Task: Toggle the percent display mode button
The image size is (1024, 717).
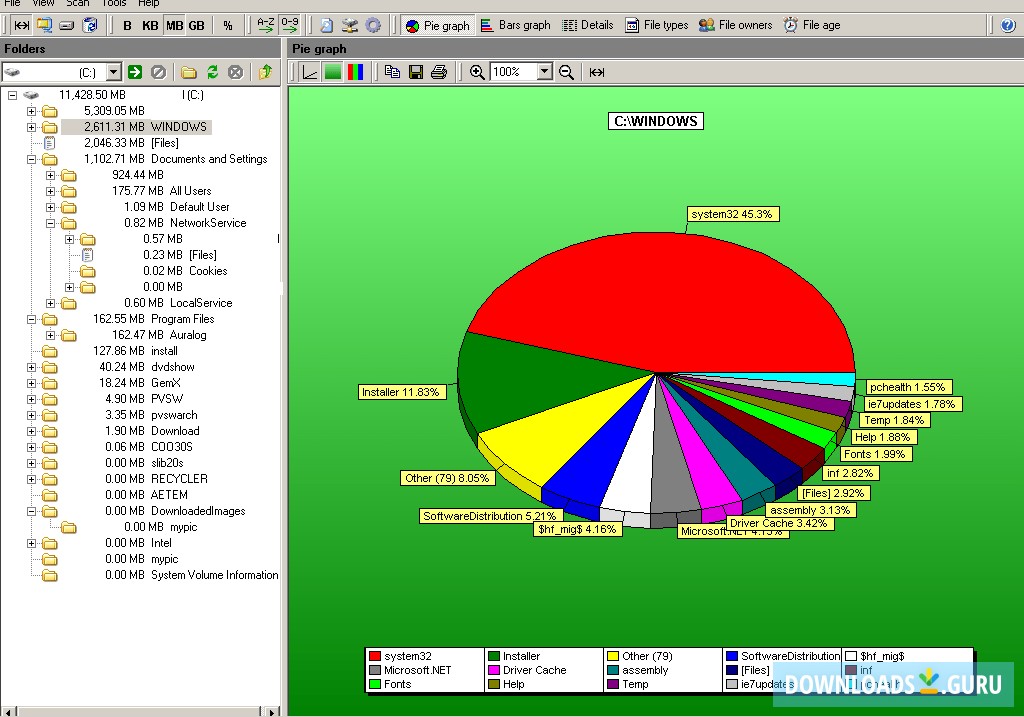Action: pyautogui.click(x=228, y=25)
